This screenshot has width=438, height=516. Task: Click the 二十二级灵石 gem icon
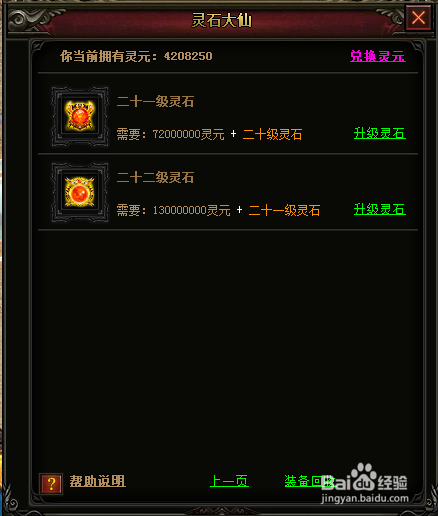(x=80, y=192)
